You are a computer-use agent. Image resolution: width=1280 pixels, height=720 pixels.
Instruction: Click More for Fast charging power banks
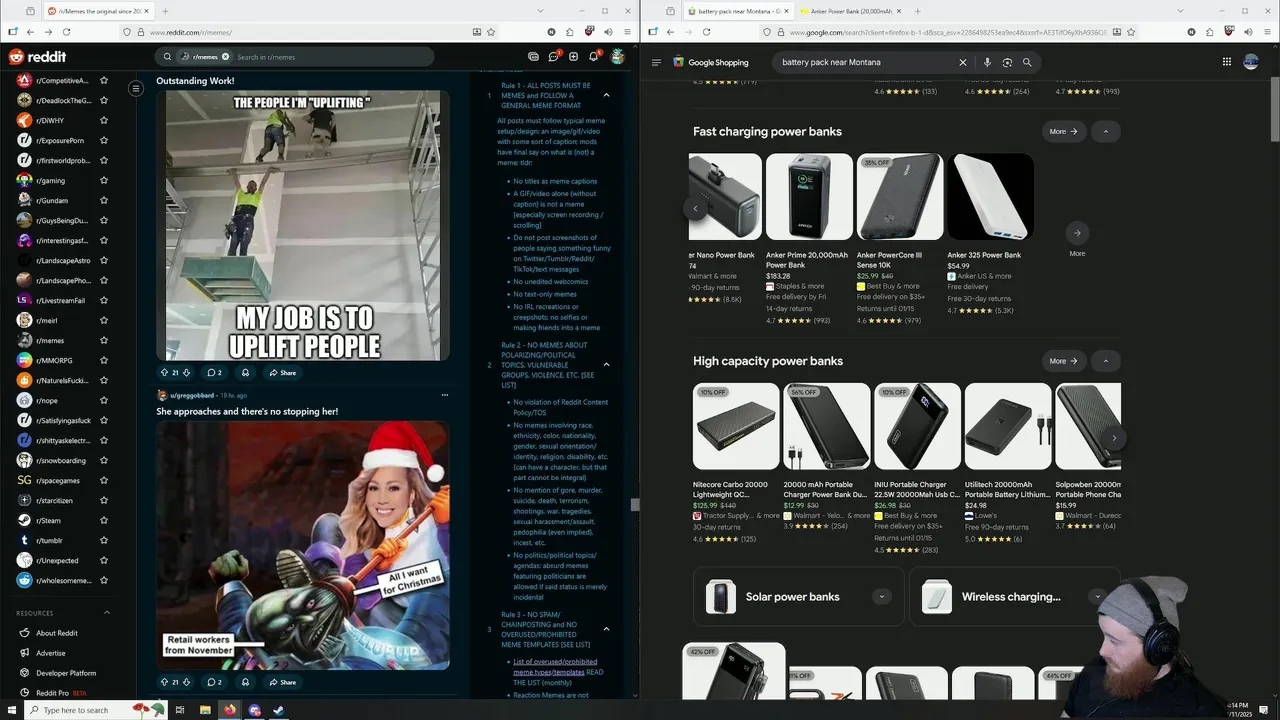coord(1063,131)
